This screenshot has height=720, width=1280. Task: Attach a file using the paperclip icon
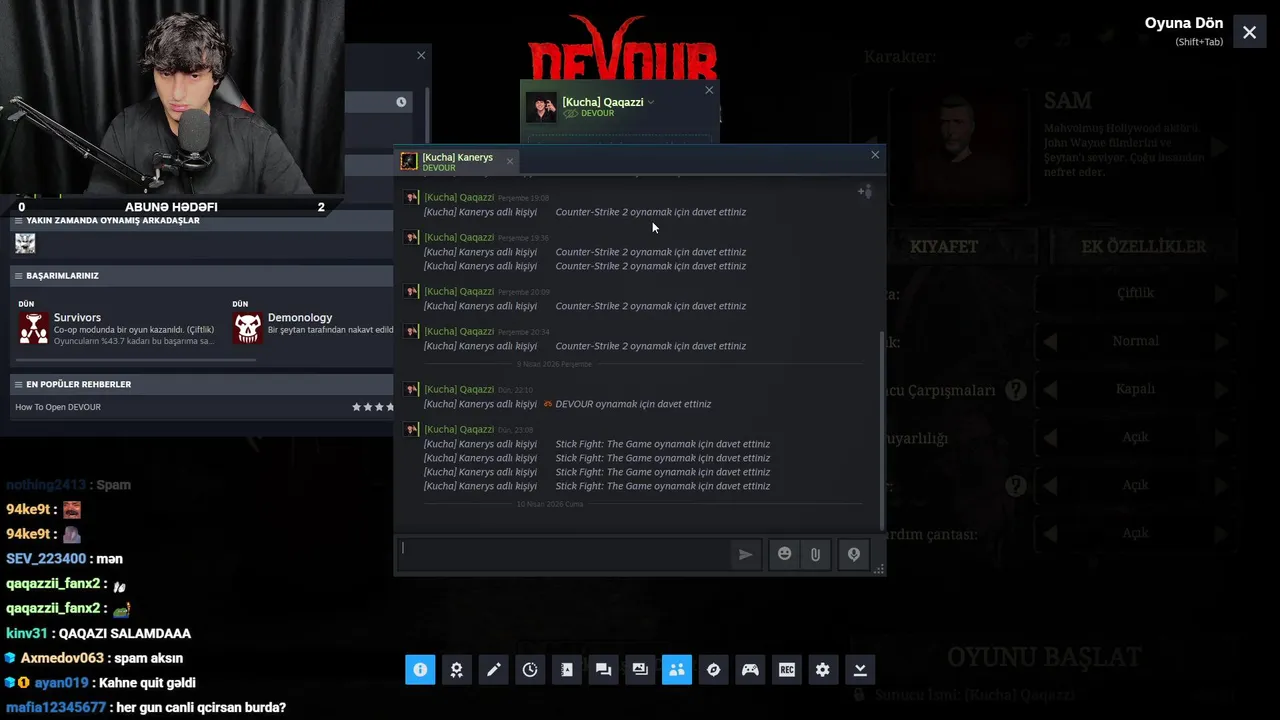pyautogui.click(x=815, y=554)
